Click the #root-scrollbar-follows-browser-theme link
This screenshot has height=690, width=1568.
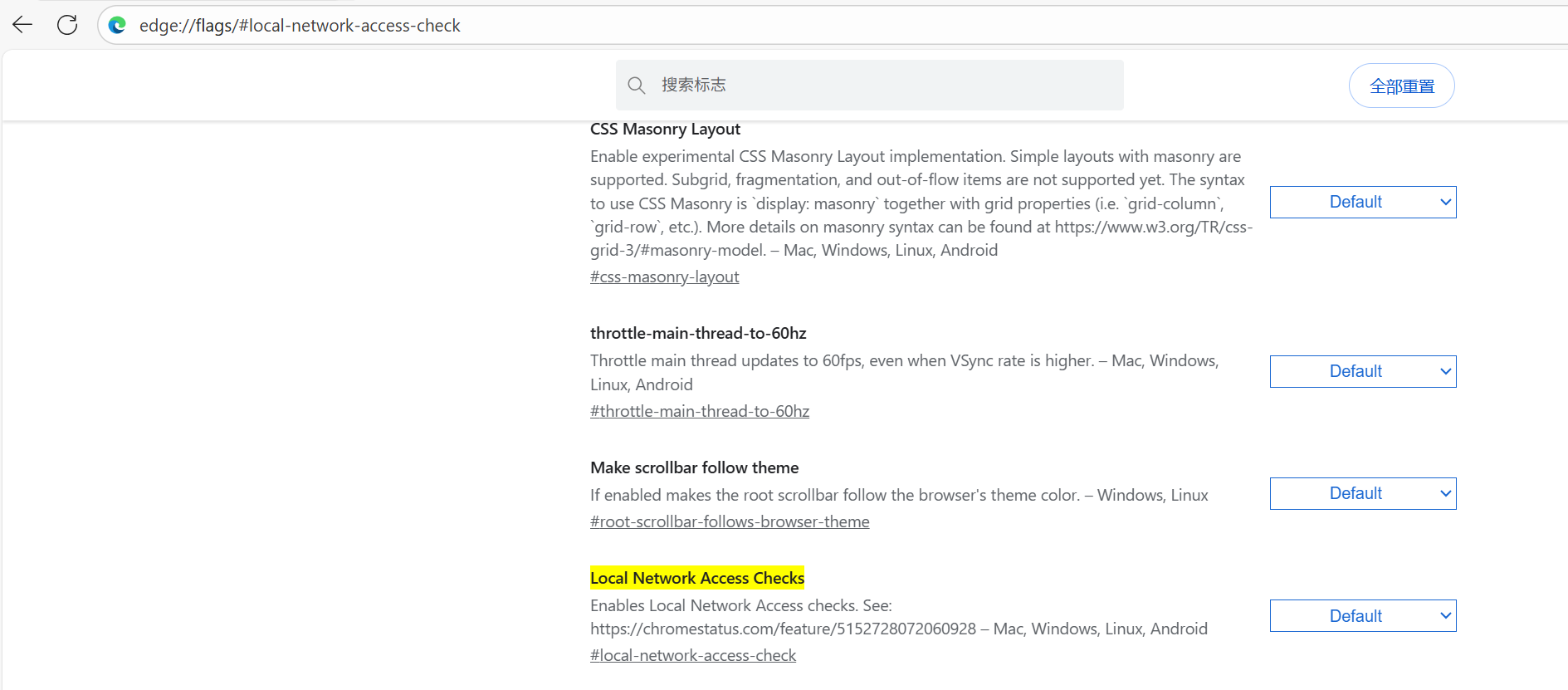coord(730,521)
